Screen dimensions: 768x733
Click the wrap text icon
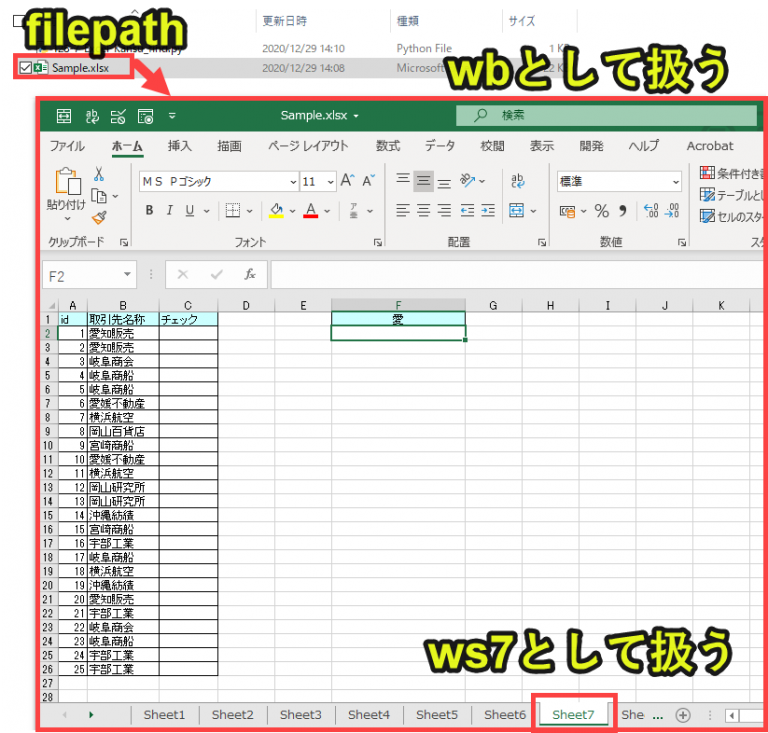coord(518,181)
